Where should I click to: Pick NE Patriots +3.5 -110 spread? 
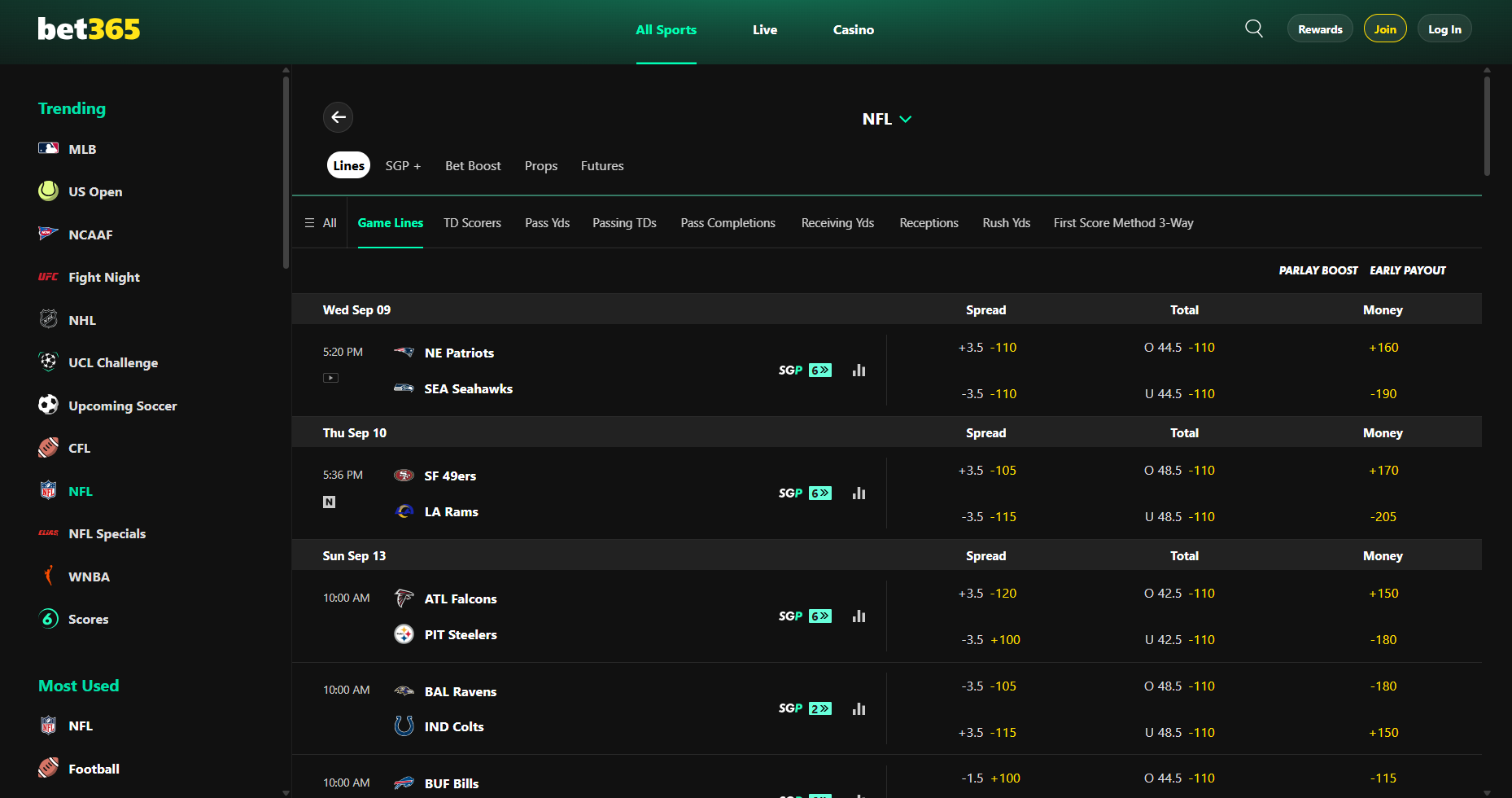pos(987,347)
